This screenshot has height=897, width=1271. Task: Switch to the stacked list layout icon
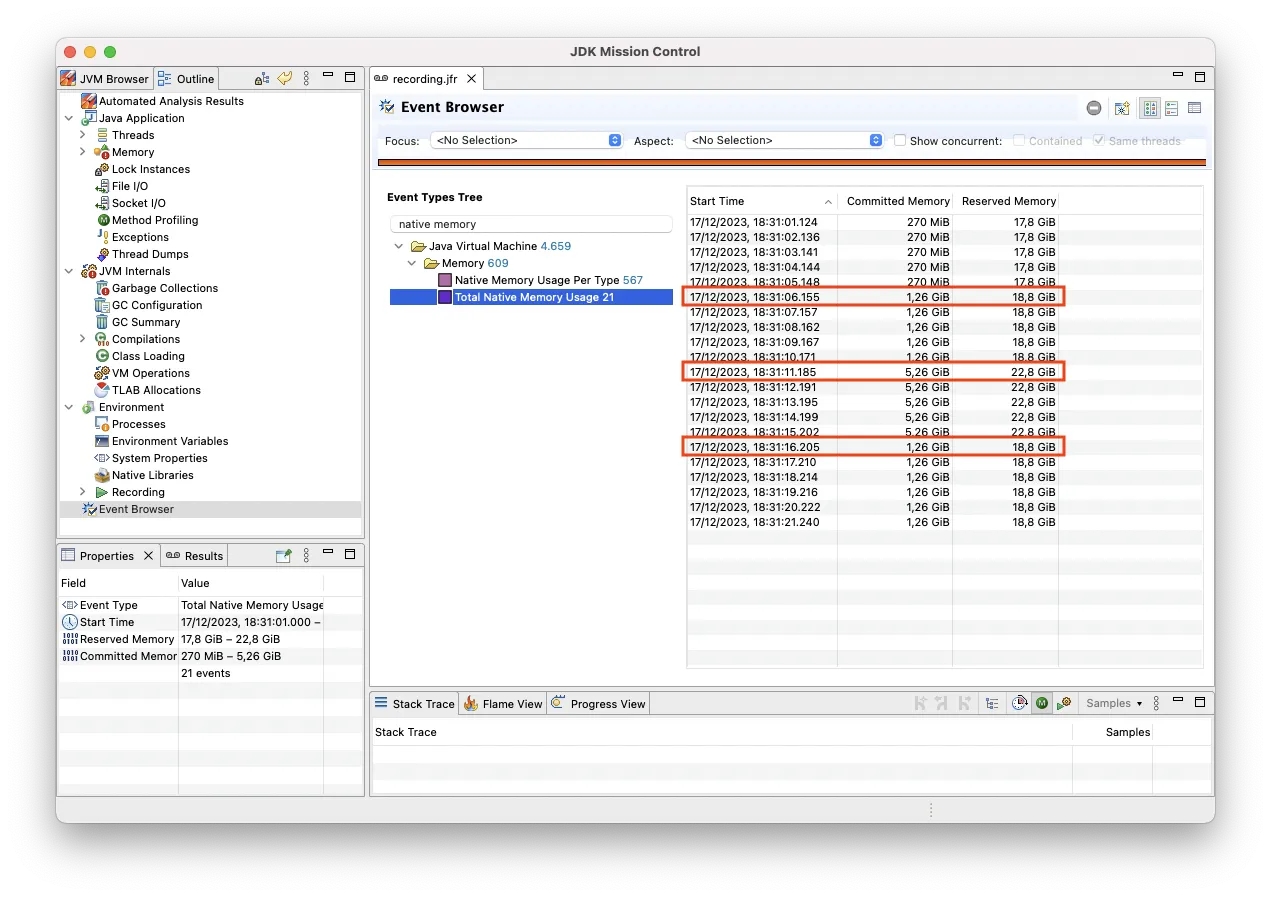click(1172, 108)
